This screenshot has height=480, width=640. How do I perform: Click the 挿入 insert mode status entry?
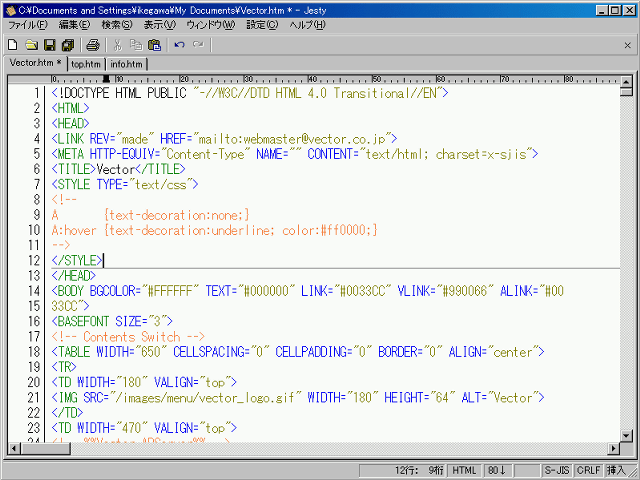click(616, 471)
